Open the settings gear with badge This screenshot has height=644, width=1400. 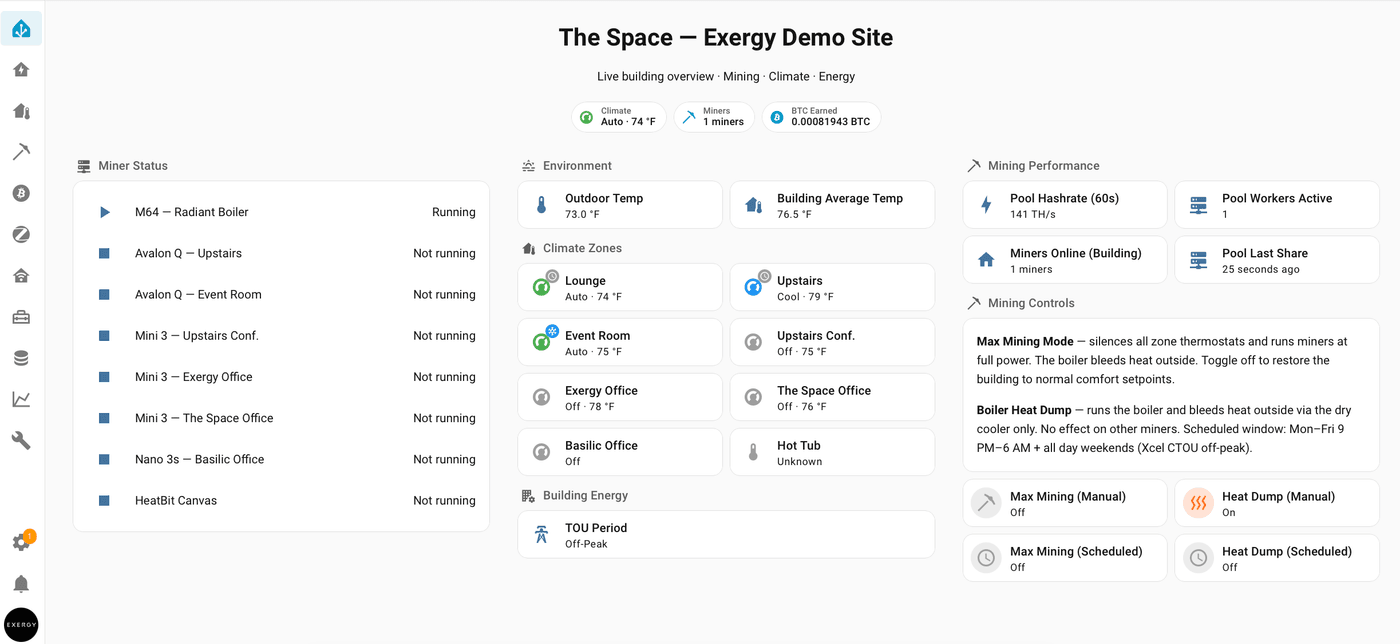pyautogui.click(x=21, y=542)
